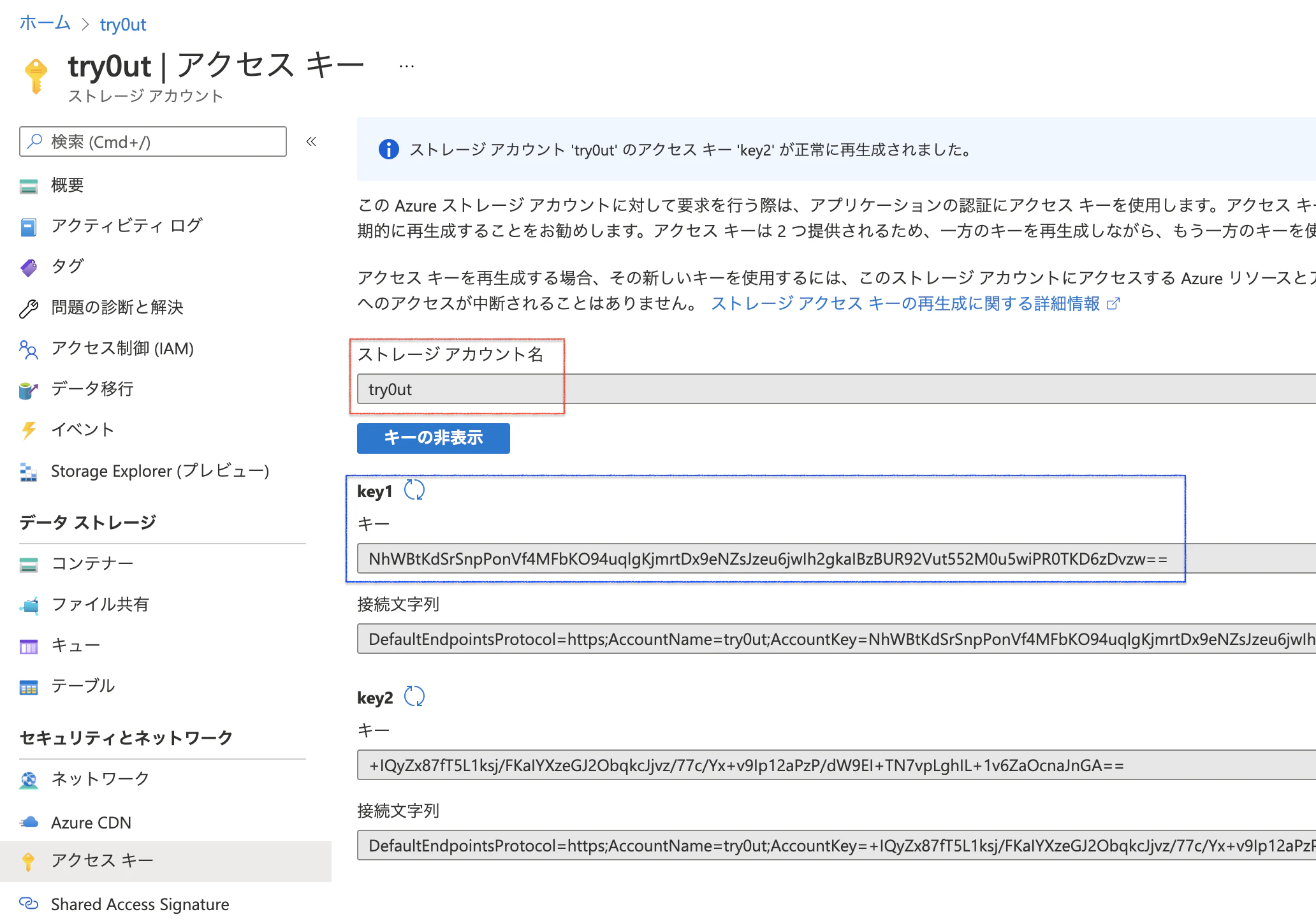1316x919 pixels.
Task: Click the ファイル共有 icon
Action: click(x=29, y=605)
